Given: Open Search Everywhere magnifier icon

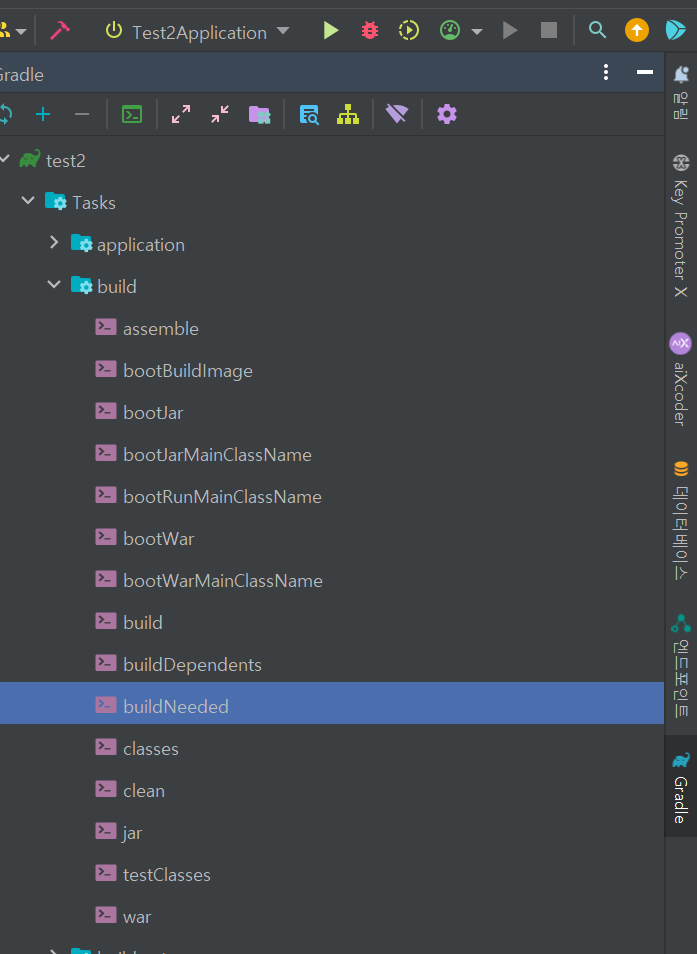Looking at the screenshot, I should pos(597,30).
